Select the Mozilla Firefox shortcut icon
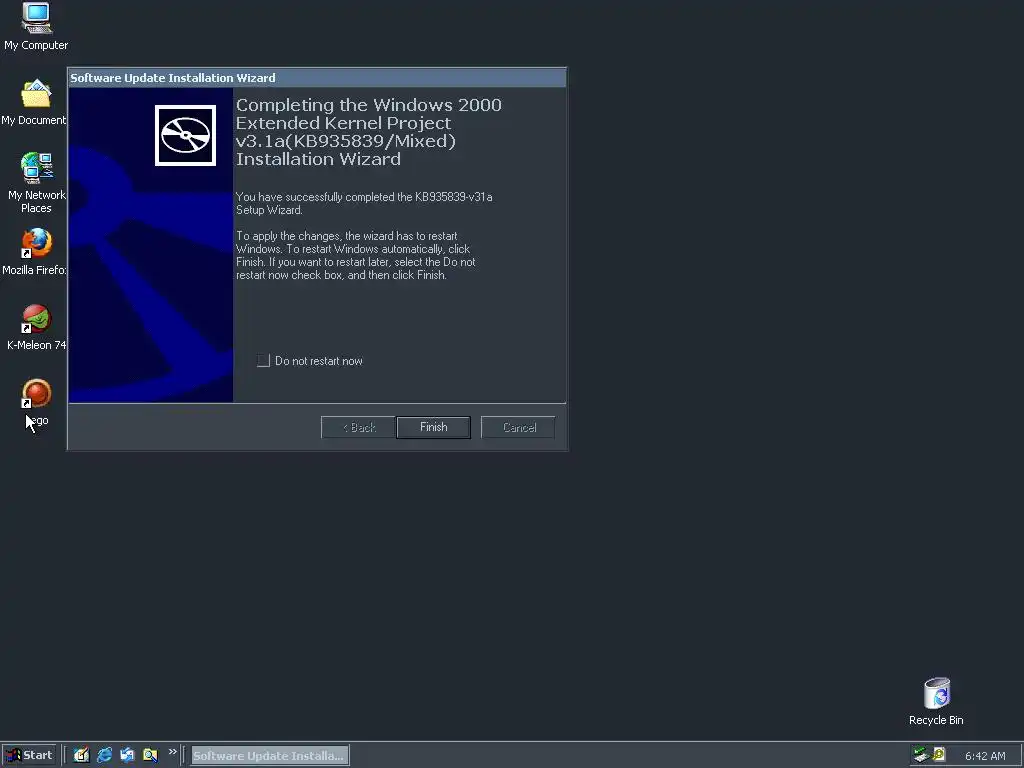The width and height of the screenshot is (1024, 768). click(37, 243)
